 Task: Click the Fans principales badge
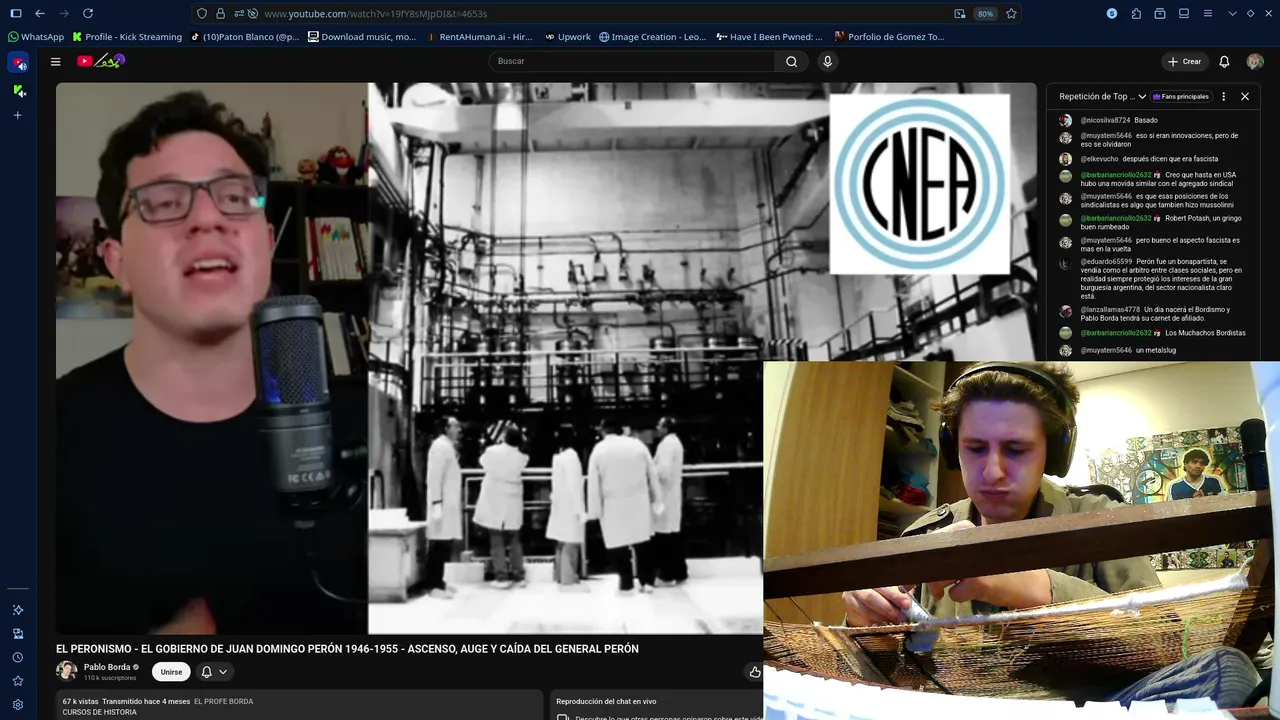pos(1181,97)
